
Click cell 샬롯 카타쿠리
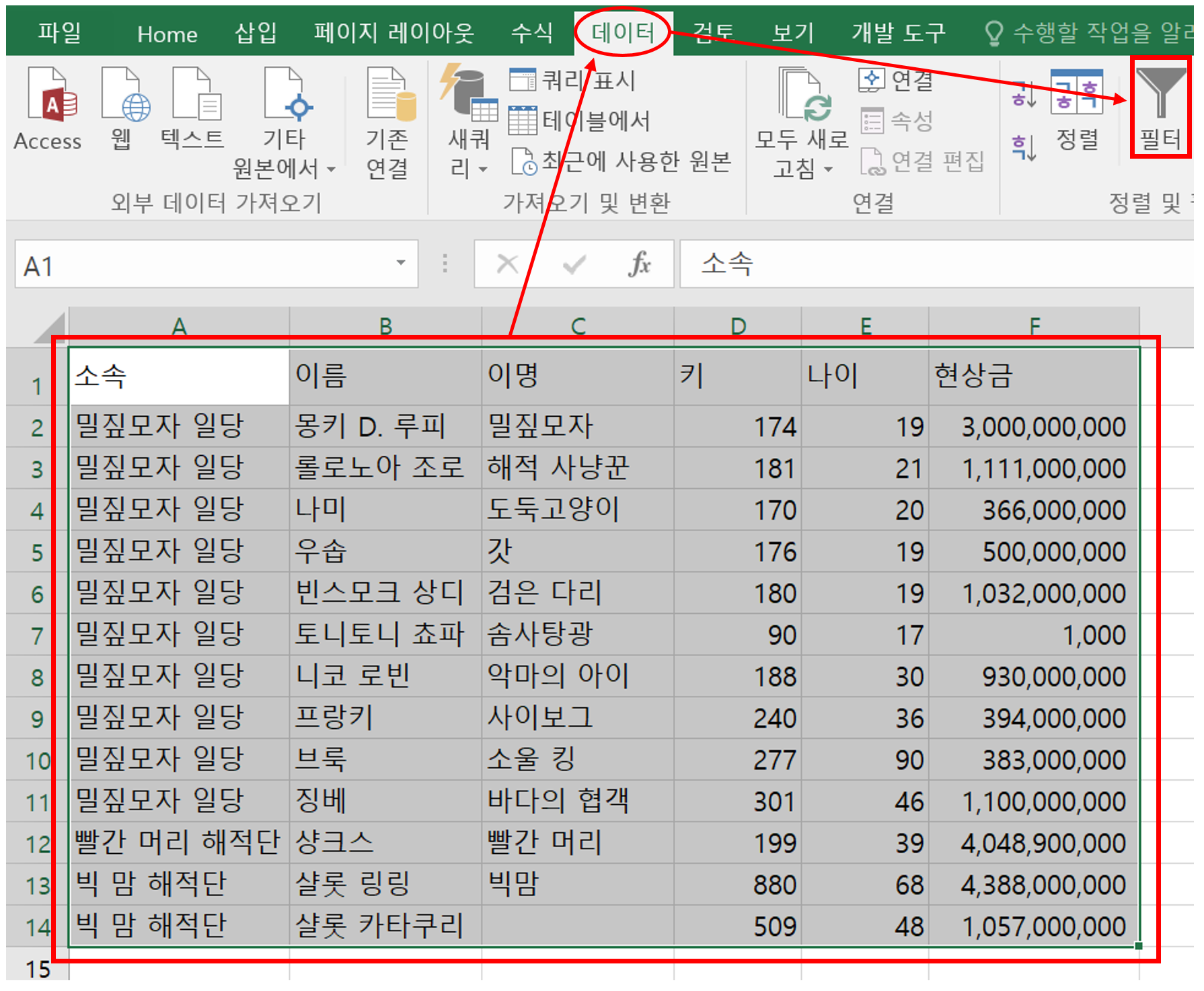[x=385, y=927]
